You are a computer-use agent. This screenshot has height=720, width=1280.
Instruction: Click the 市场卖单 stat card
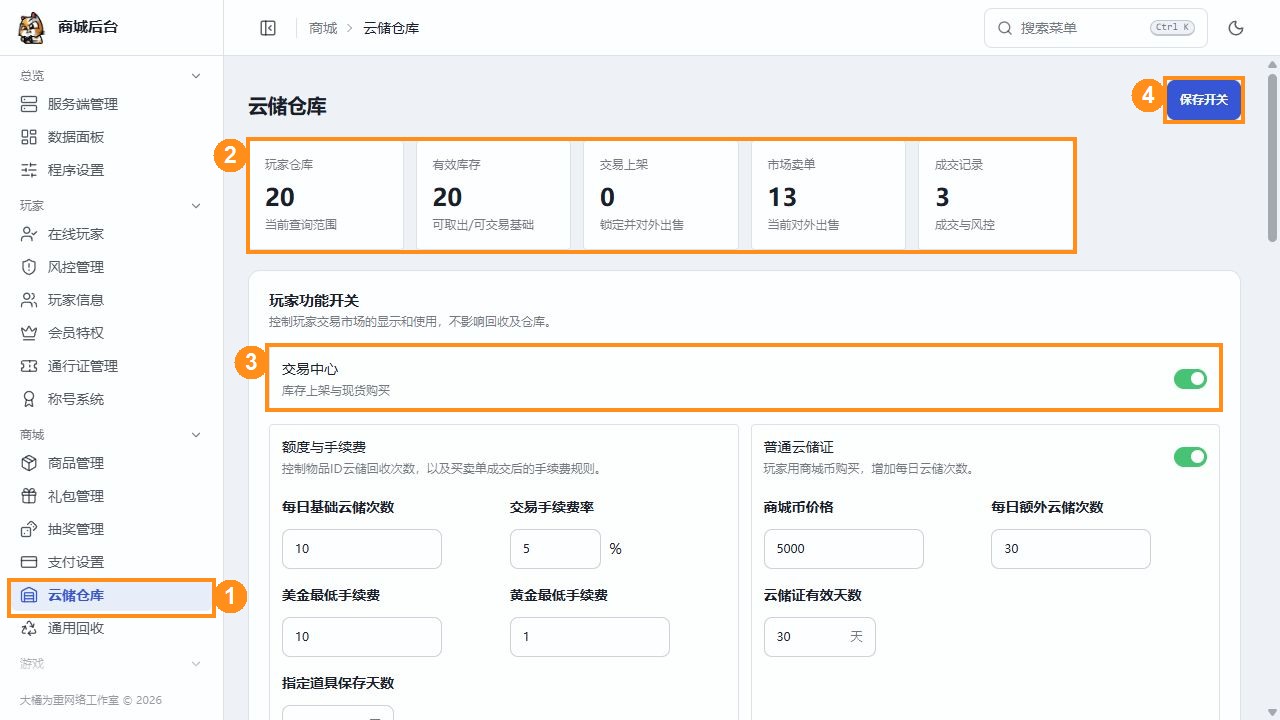point(828,195)
